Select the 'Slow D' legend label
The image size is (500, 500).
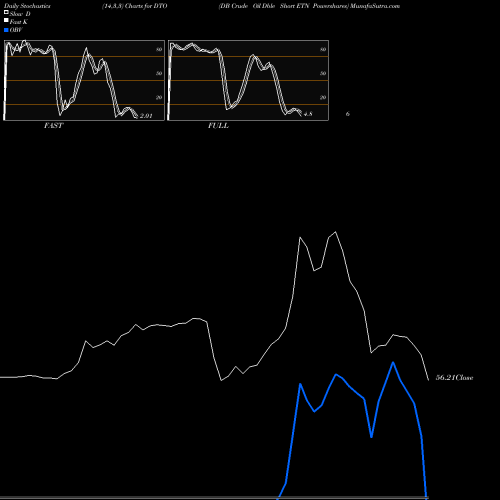pyautogui.click(x=20, y=14)
